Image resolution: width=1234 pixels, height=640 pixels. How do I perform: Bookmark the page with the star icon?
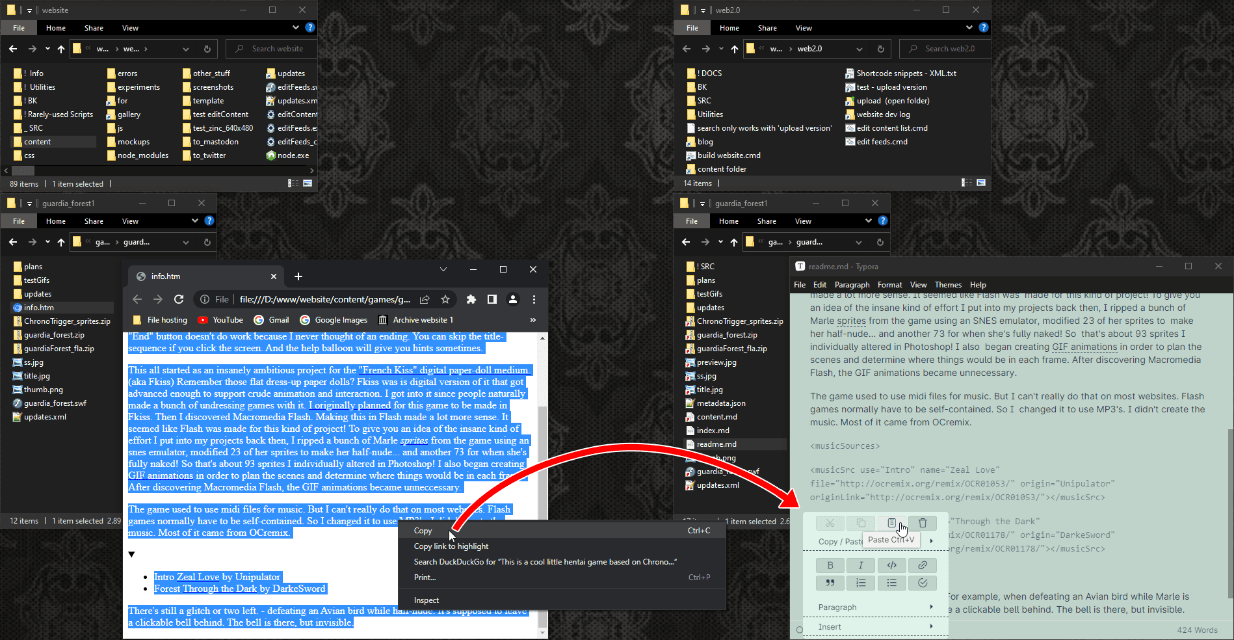click(444, 299)
